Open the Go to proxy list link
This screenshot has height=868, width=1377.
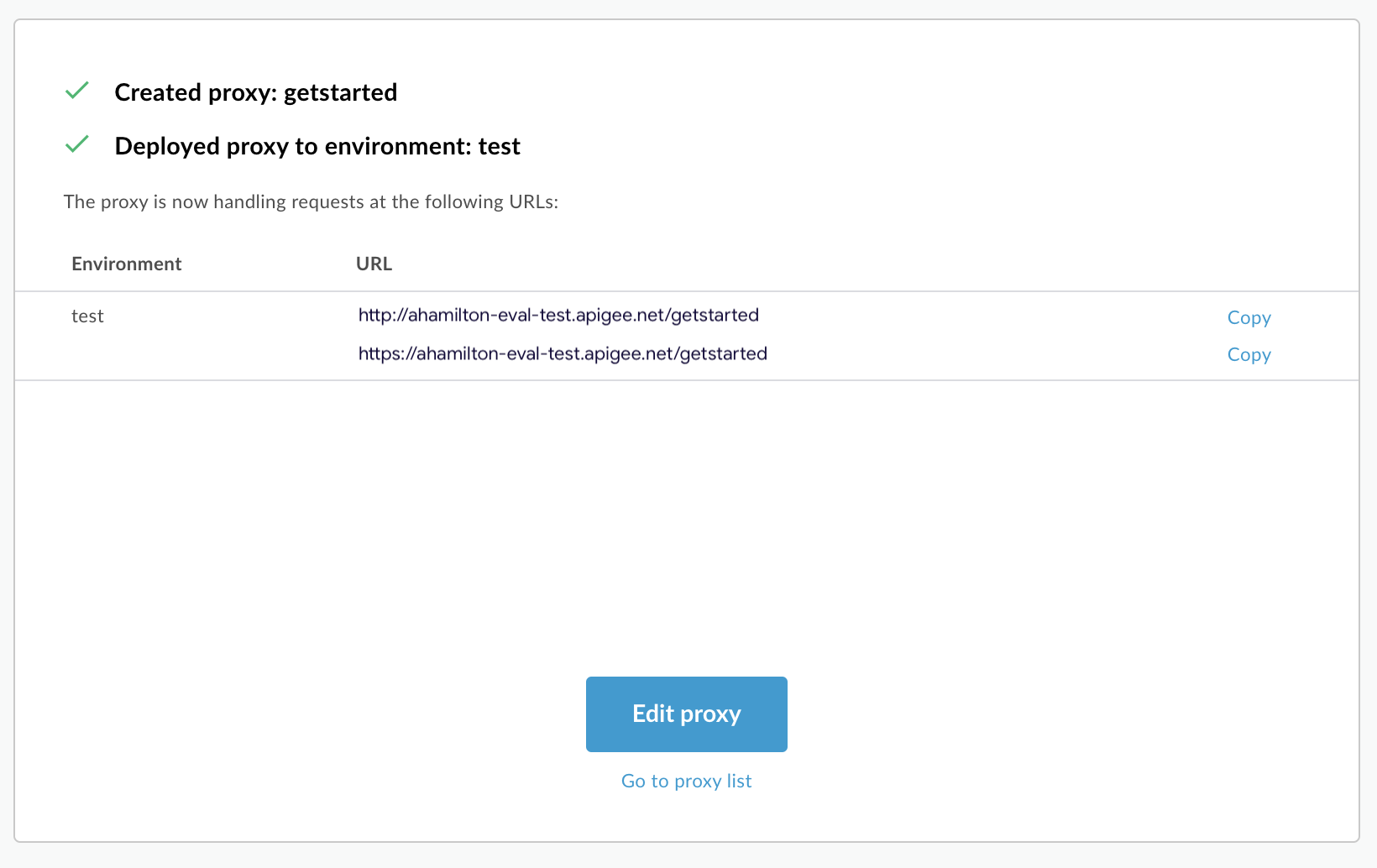coord(686,781)
